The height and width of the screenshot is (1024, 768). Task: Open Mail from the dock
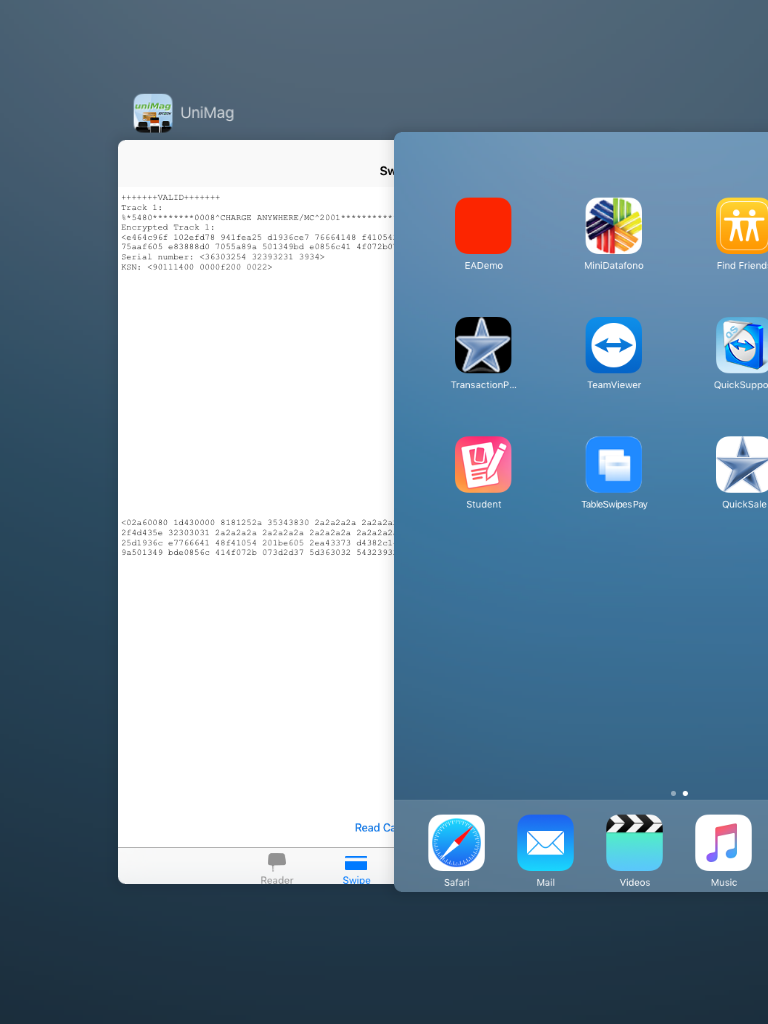click(545, 843)
